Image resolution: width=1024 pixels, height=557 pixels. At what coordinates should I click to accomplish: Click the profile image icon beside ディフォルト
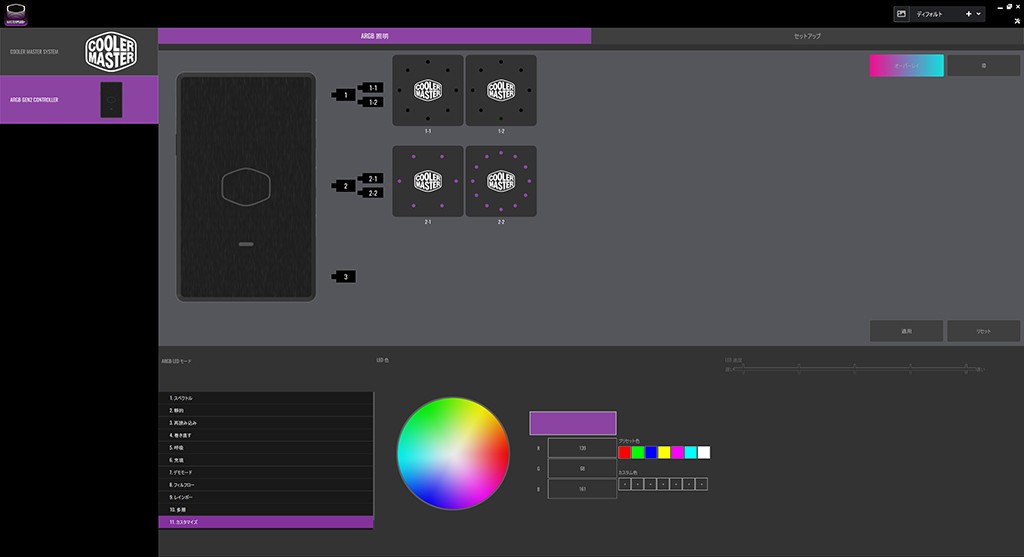pyautogui.click(x=901, y=14)
